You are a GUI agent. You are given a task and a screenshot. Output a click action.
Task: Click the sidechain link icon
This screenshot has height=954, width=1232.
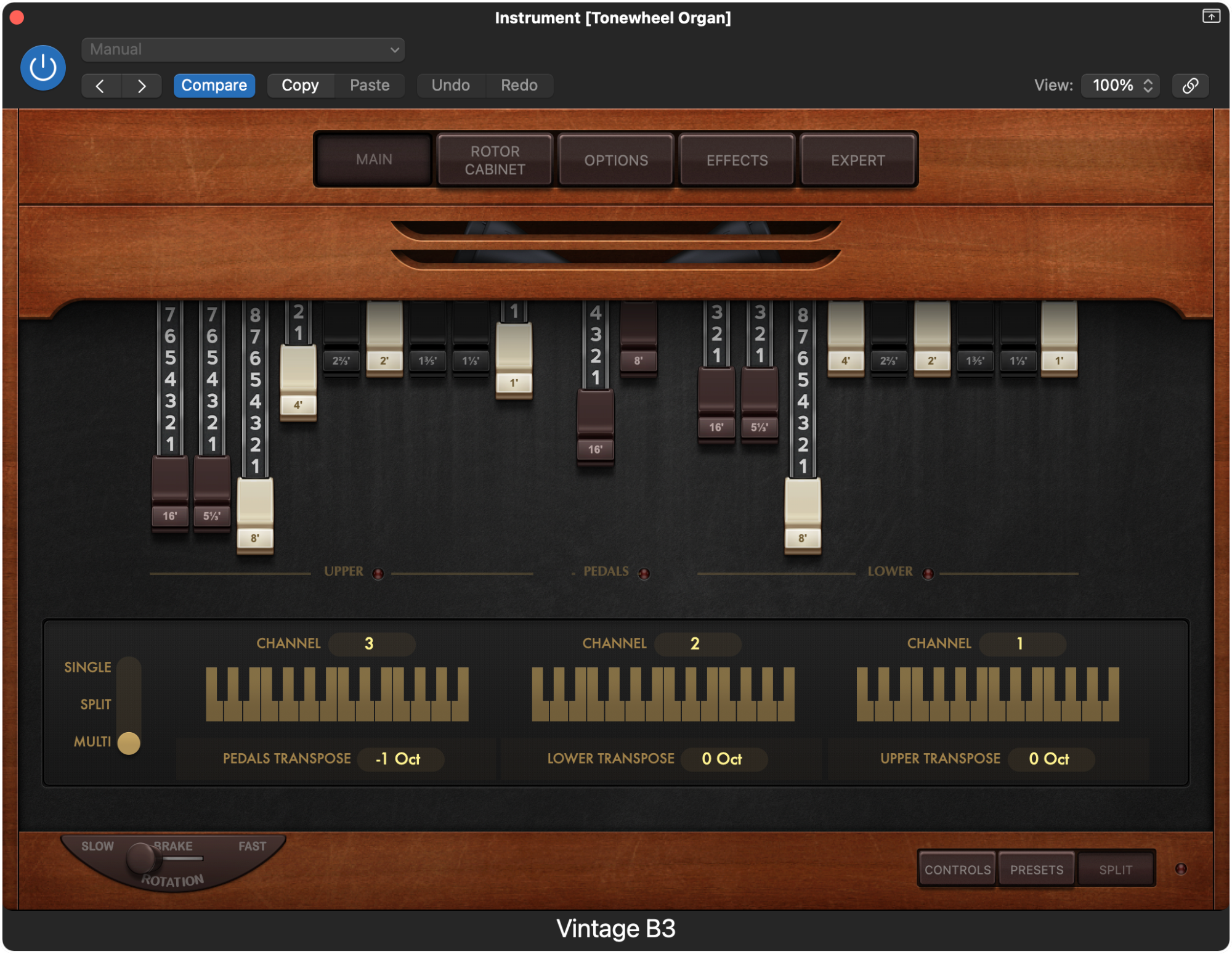tap(1190, 86)
